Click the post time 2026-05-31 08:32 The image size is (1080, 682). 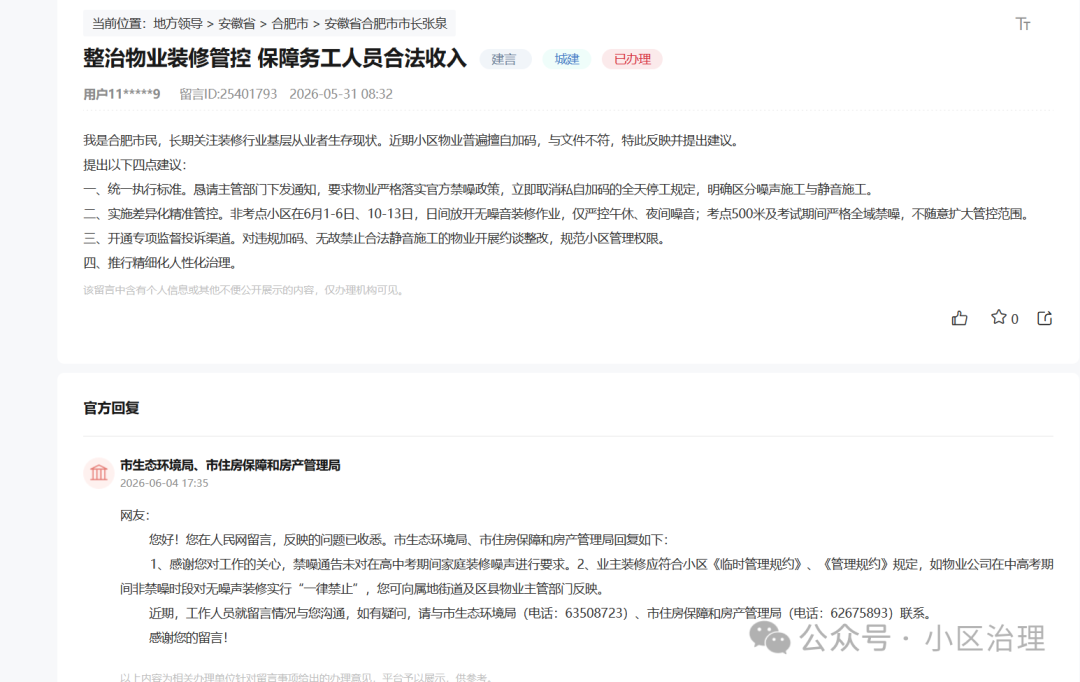coord(341,94)
